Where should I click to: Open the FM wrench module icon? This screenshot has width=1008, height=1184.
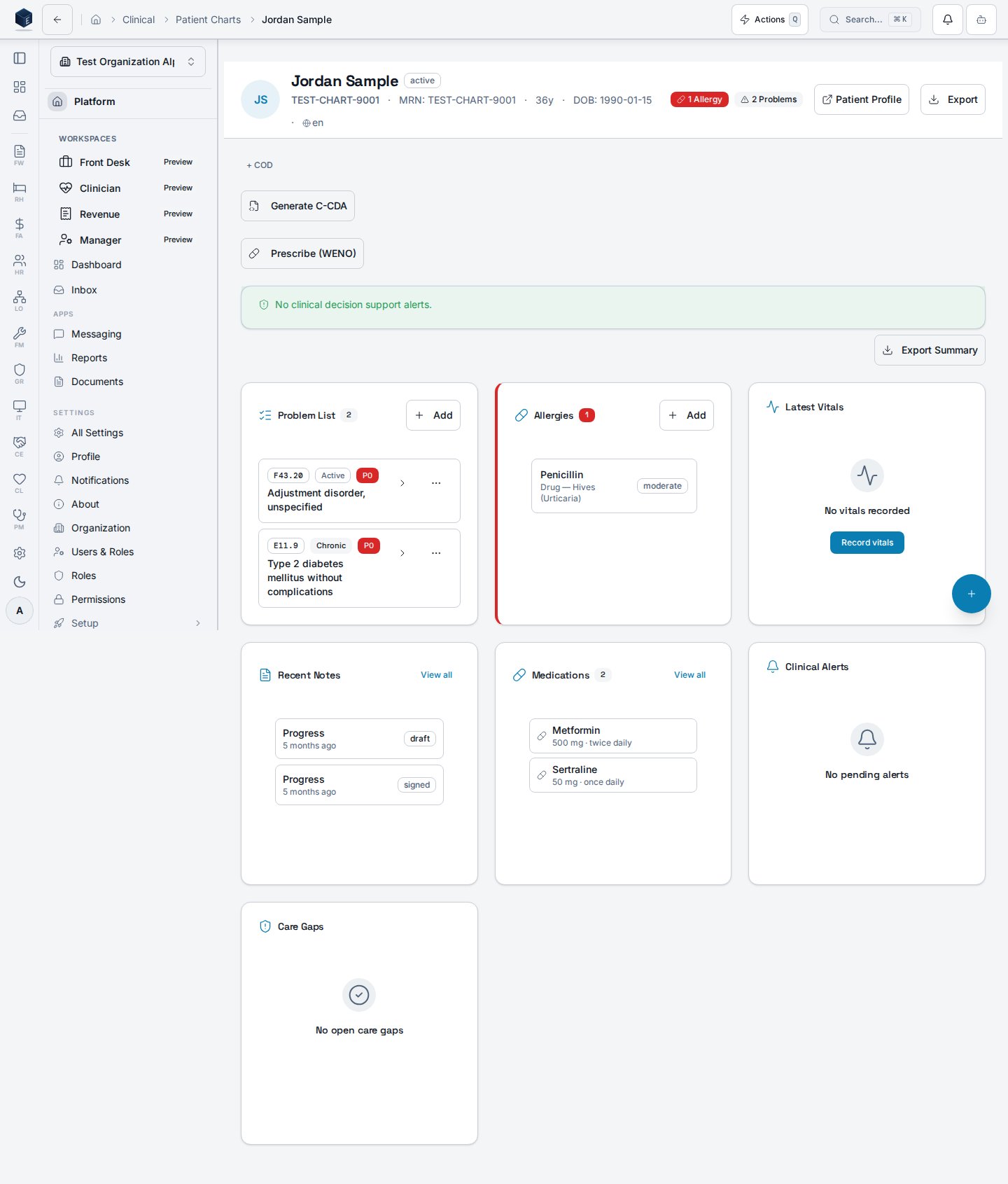[x=20, y=337]
